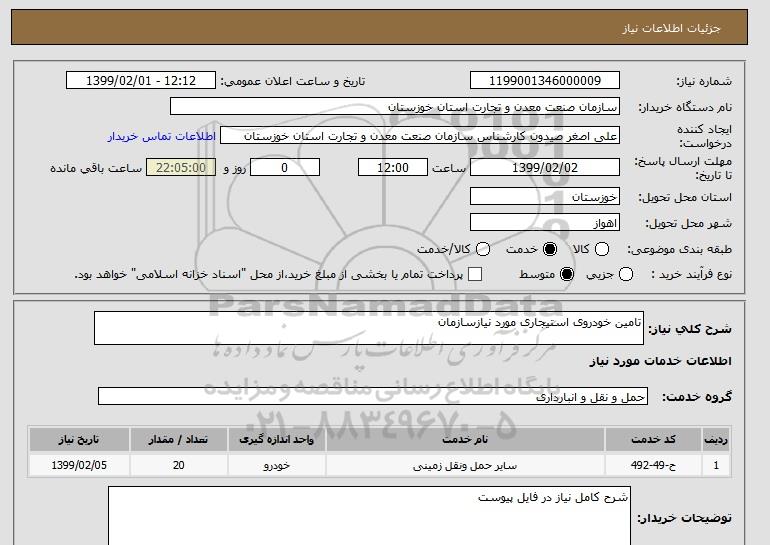Click the quantity cell 20
The height and width of the screenshot is (545, 770).
[x=178, y=465]
